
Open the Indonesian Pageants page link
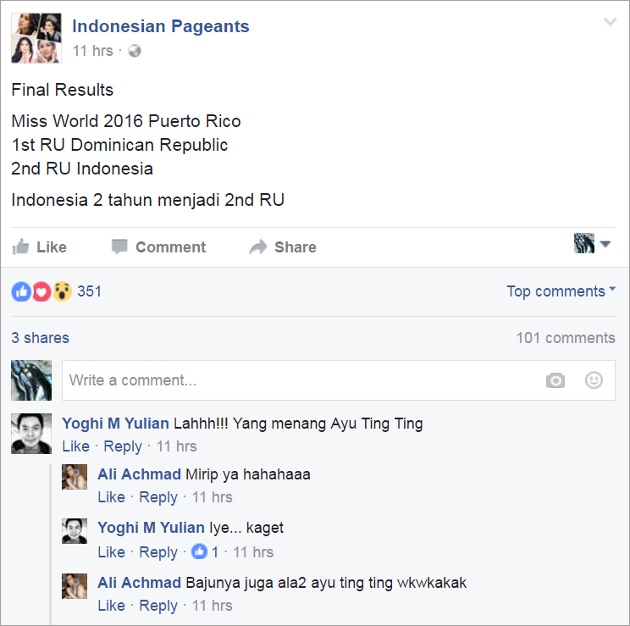point(161,26)
